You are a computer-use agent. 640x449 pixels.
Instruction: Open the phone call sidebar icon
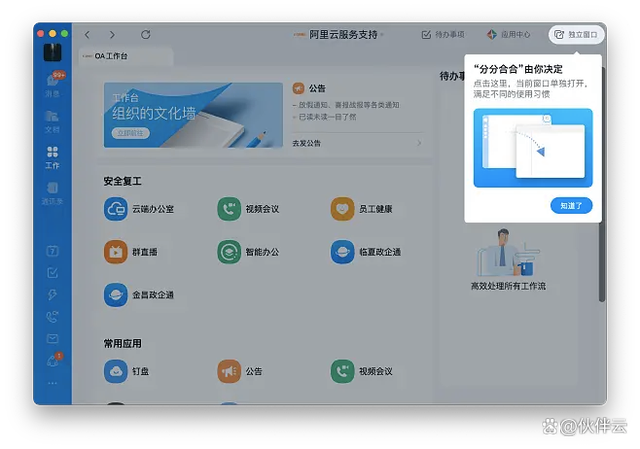tap(52, 316)
